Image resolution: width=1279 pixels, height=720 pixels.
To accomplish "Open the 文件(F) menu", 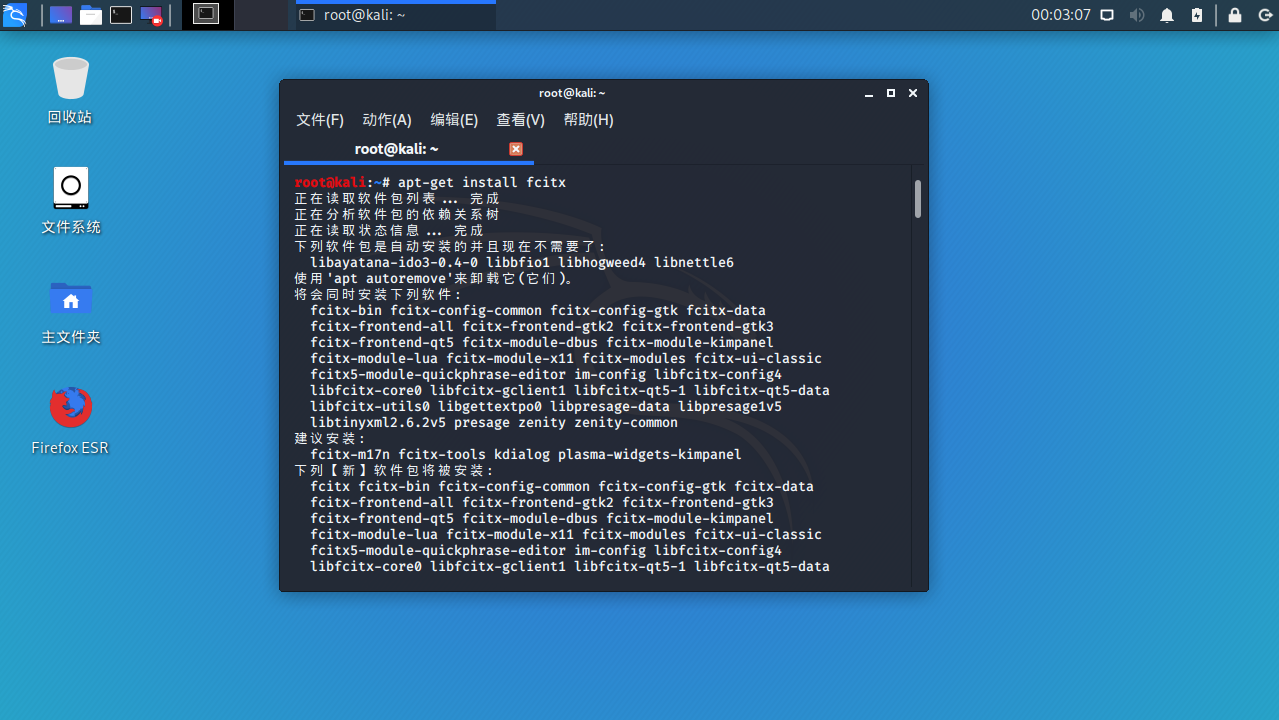I will [x=319, y=120].
